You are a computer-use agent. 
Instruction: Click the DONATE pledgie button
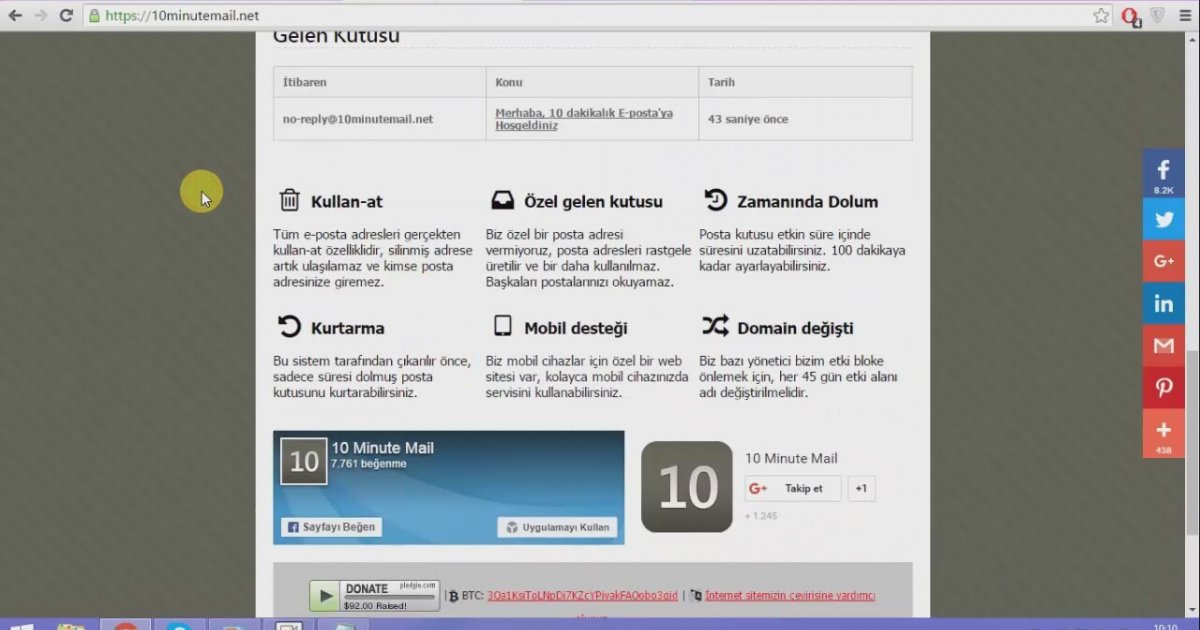374,596
